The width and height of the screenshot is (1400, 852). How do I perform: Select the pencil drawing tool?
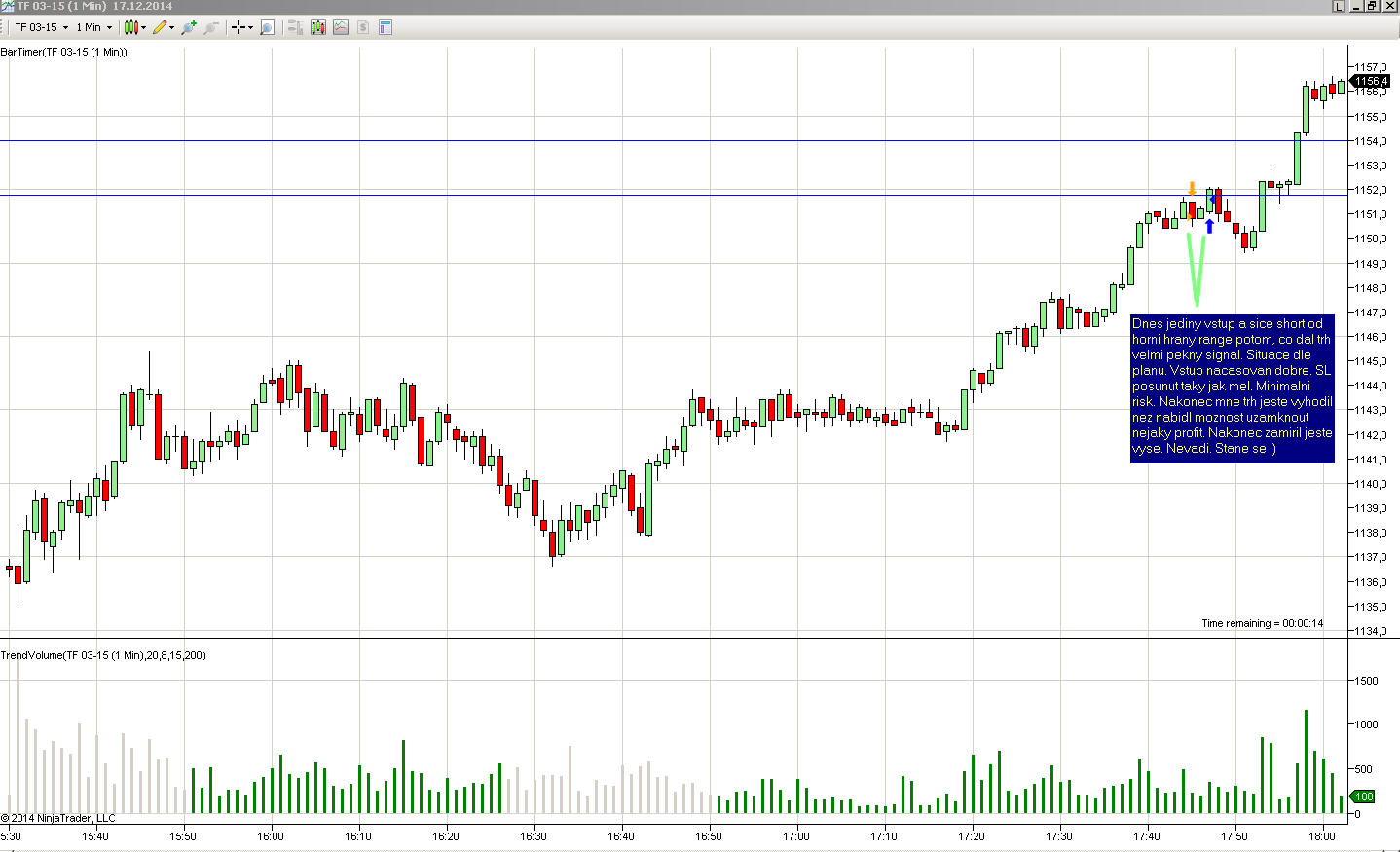160,27
